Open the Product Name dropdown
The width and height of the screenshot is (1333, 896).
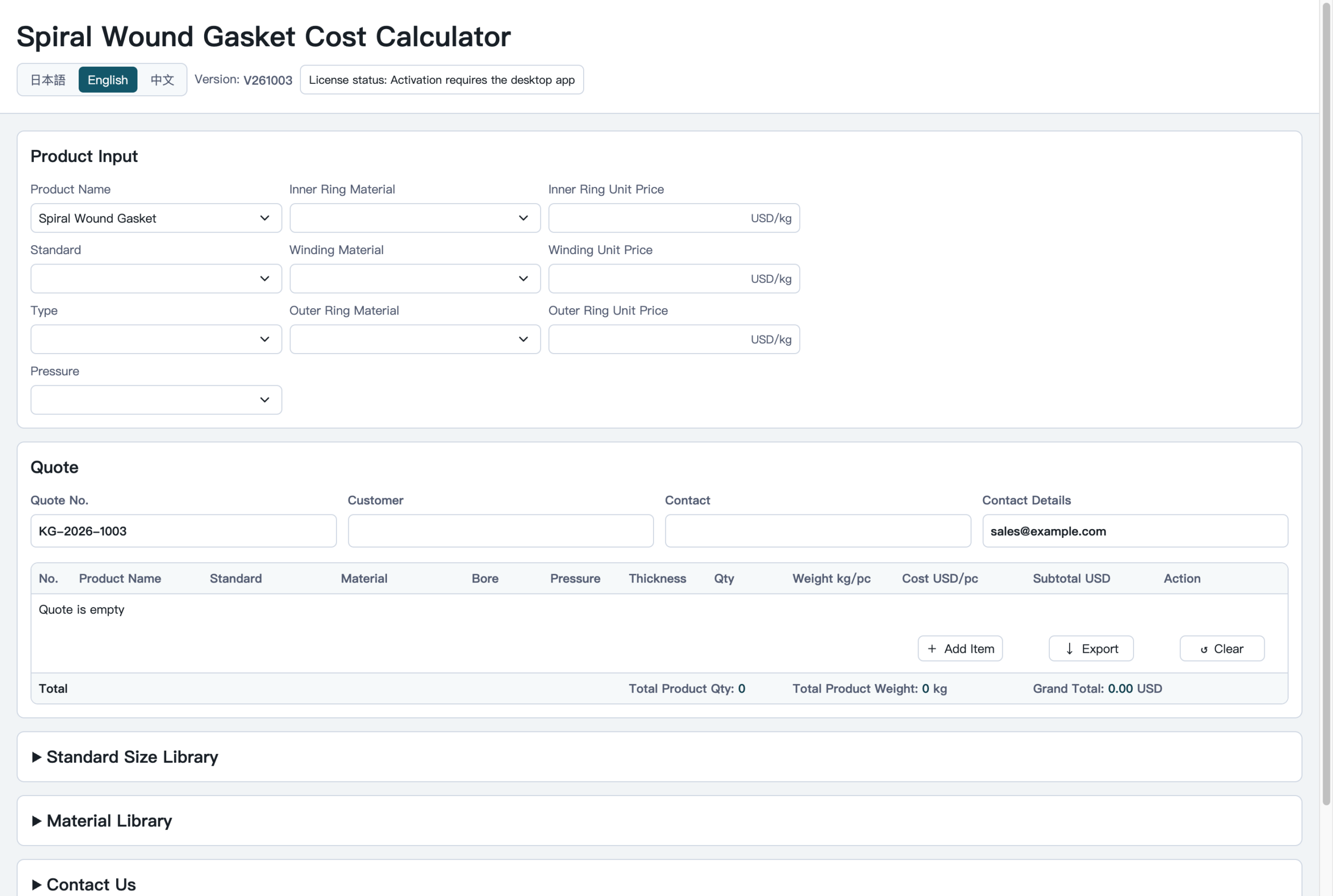[156, 218]
